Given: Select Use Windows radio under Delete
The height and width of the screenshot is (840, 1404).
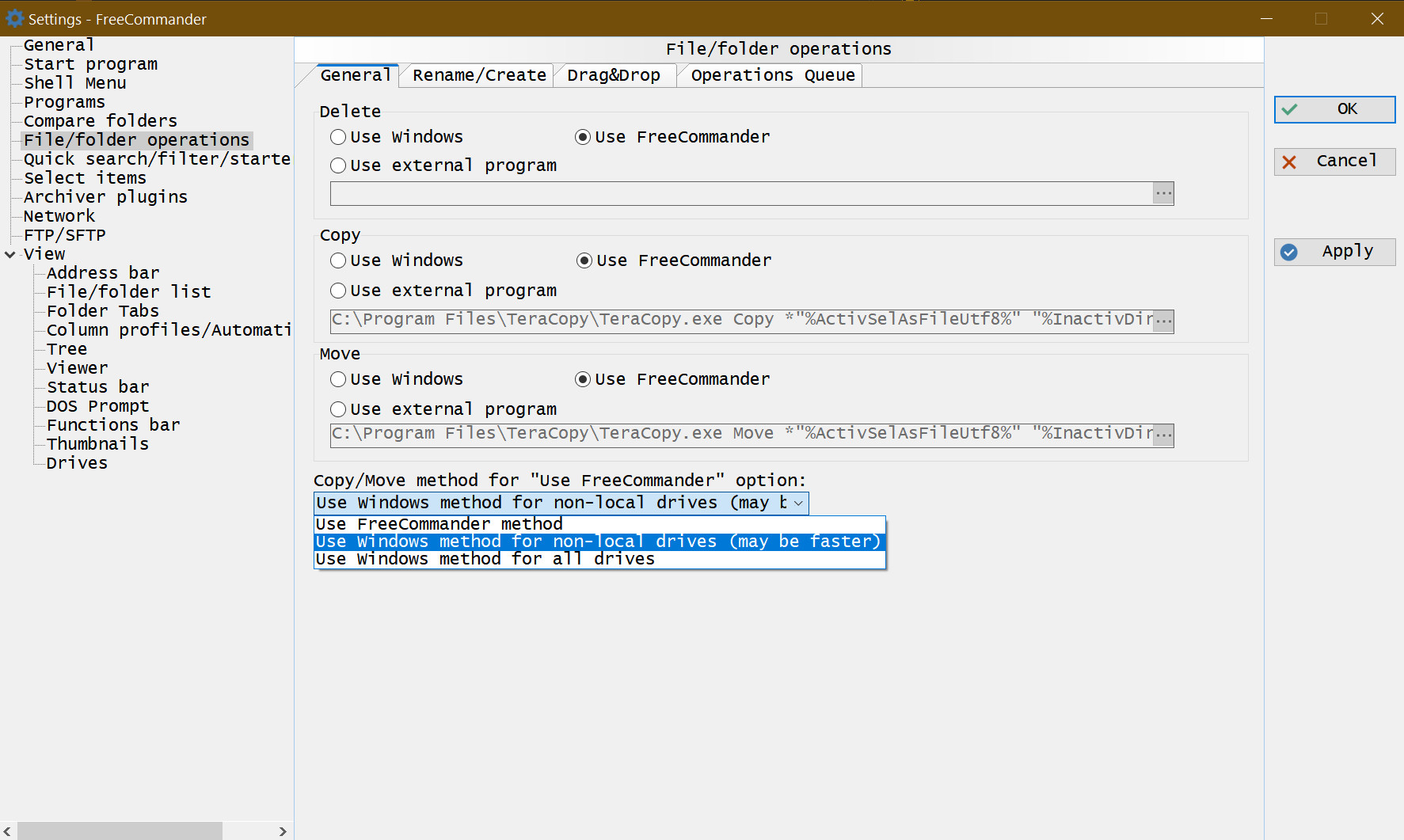Looking at the screenshot, I should 338,137.
